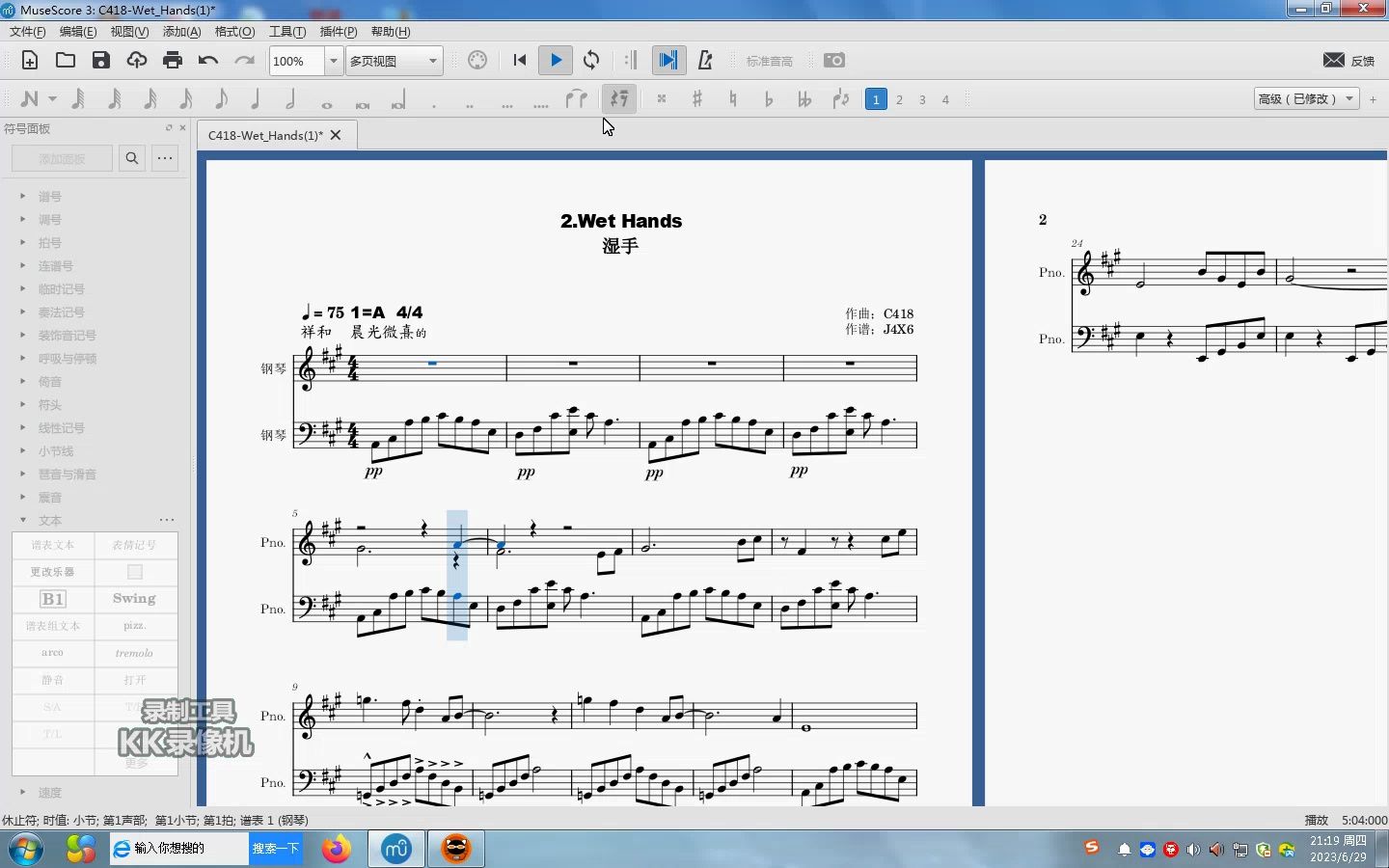1389x868 pixels.
Task: Add a new workspace with plus button
Action: (x=1373, y=98)
